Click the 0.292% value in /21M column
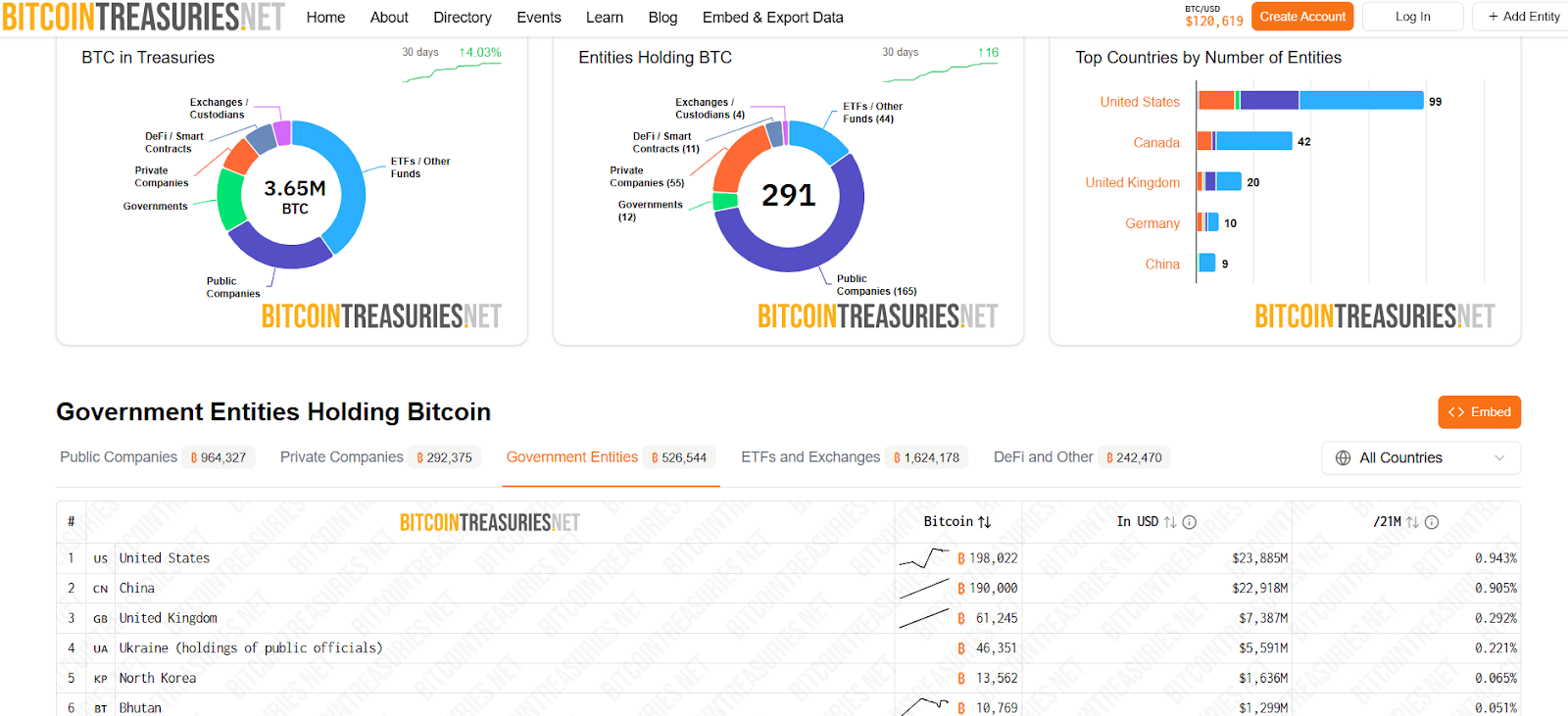Screen dimensions: 1568x716 coord(1495,619)
